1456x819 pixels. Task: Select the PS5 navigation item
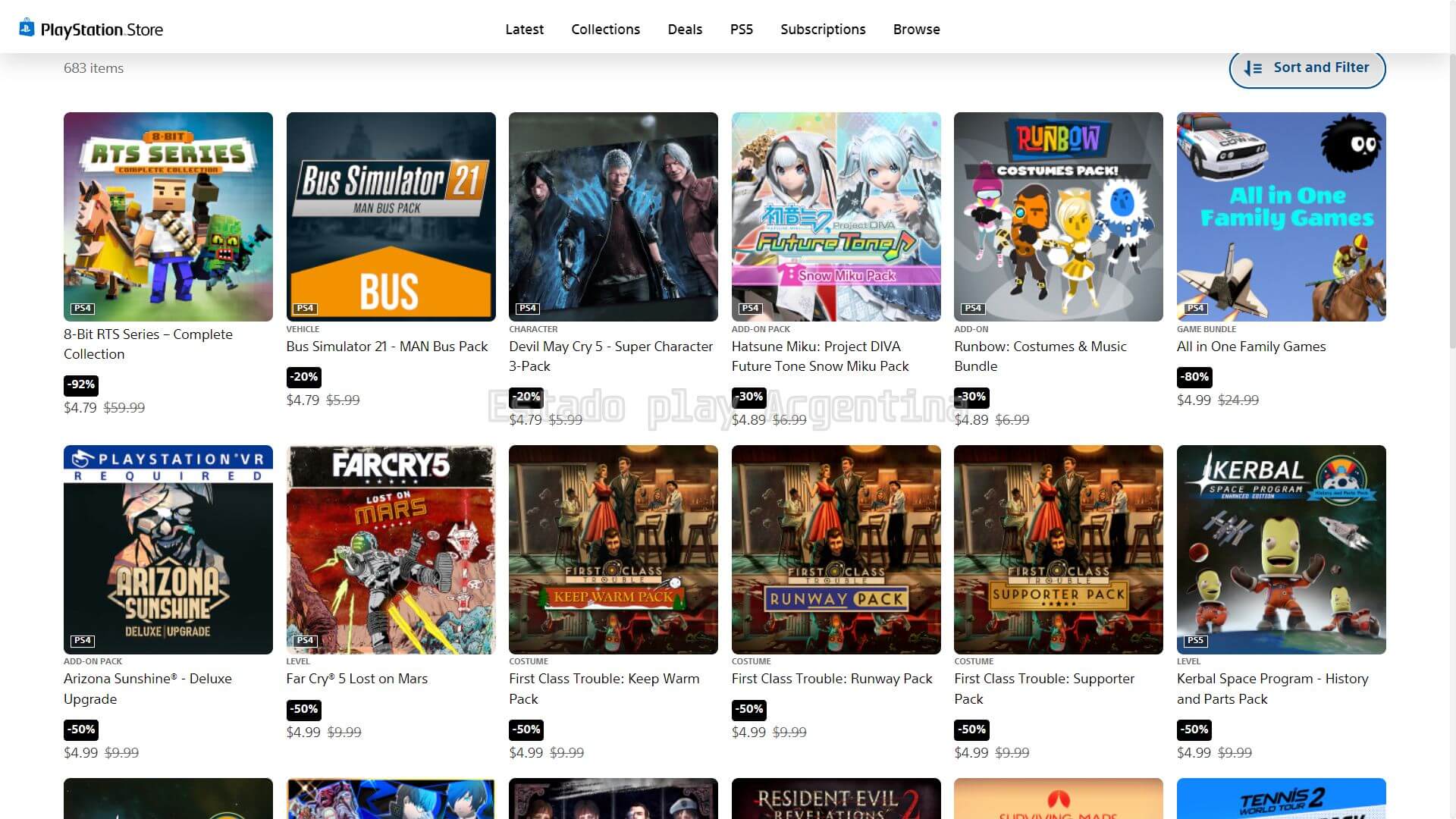741,30
